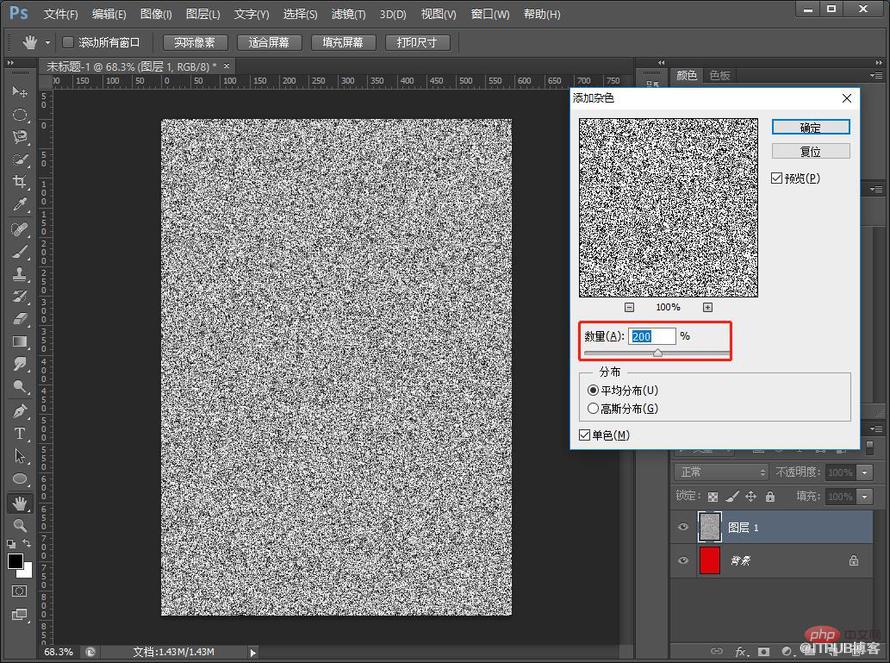
Task: Select the Clone Stamp tool
Action: pos(20,274)
